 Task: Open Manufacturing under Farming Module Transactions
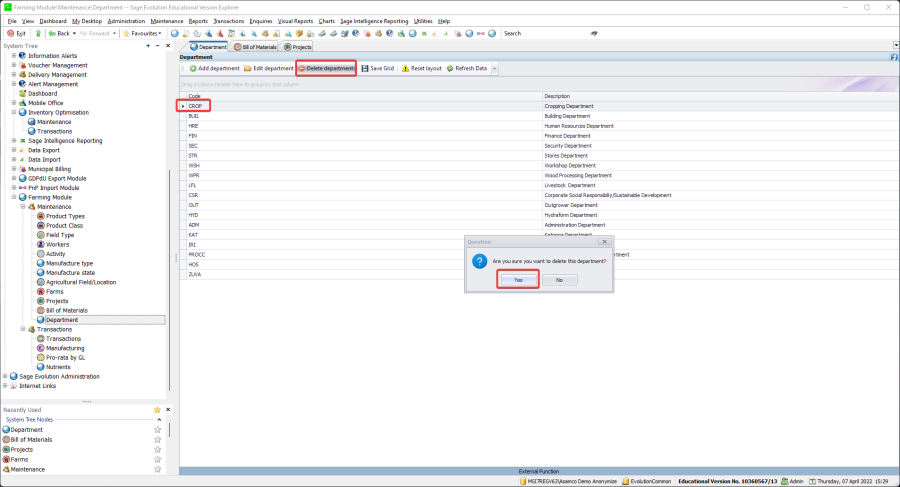click(65, 348)
